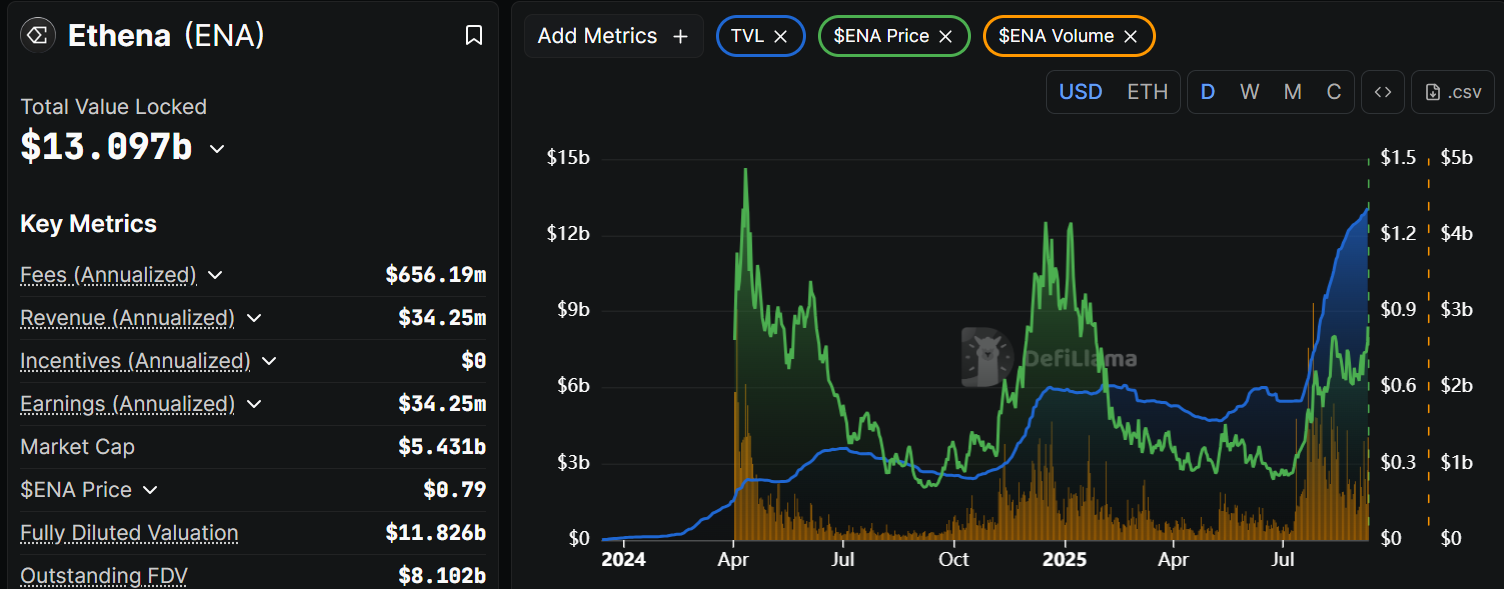Switch chart denomination to ETH
This screenshot has height=589, width=1504.
coord(1147,92)
